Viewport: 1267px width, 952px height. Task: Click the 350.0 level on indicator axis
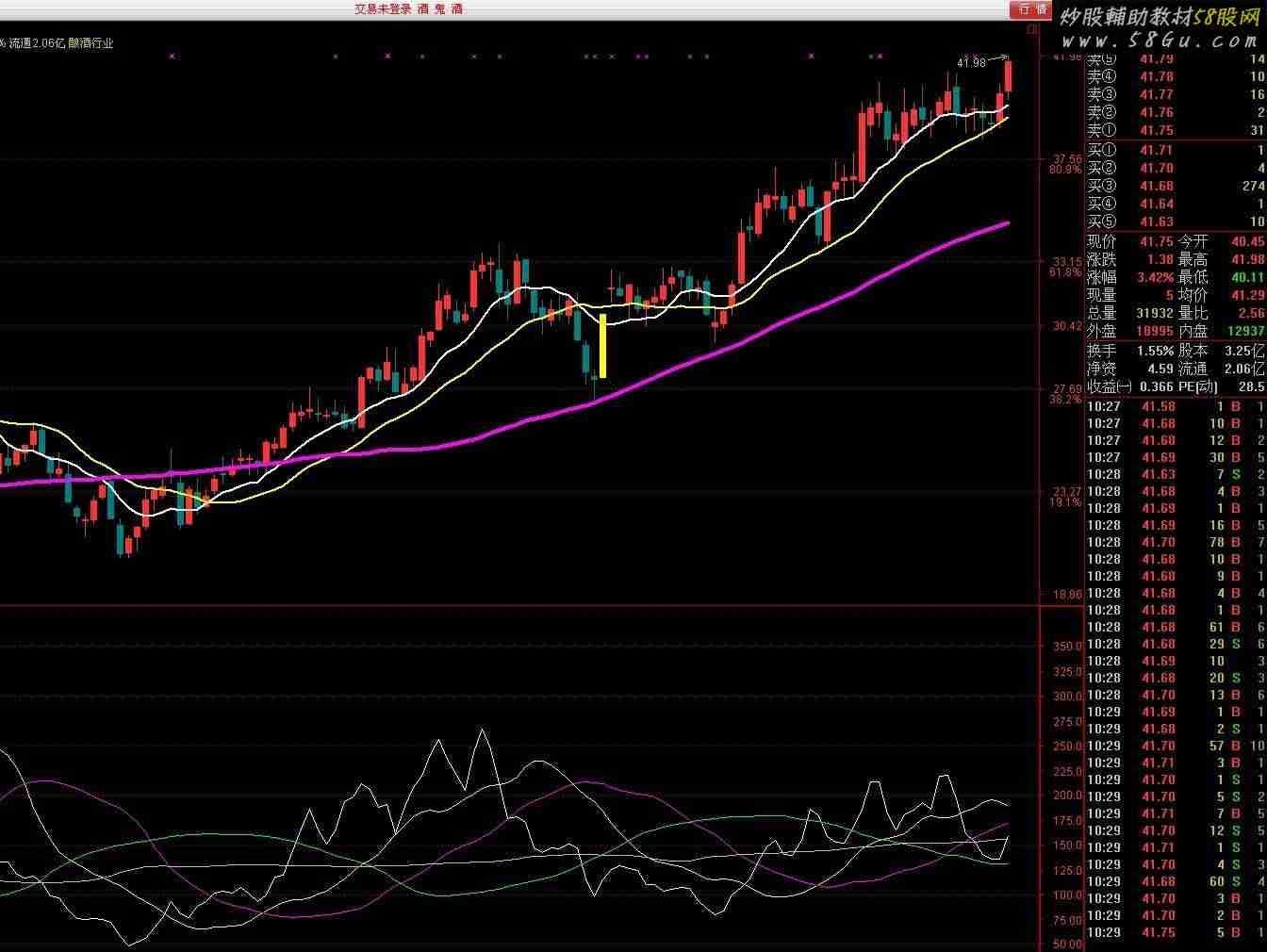[x=1067, y=647]
